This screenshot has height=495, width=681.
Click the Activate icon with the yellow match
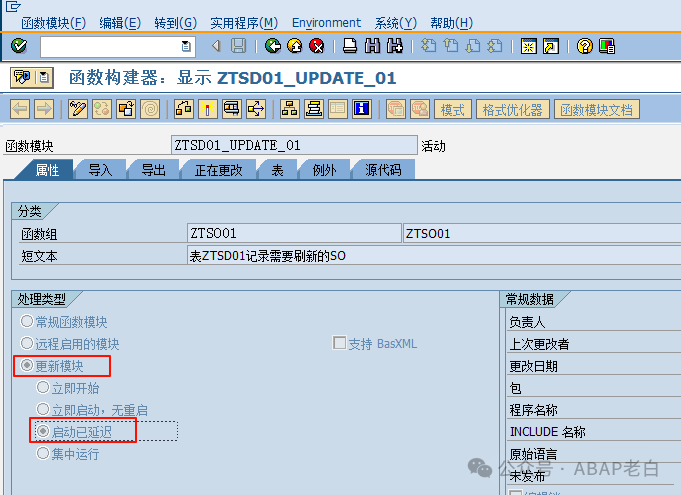208,109
